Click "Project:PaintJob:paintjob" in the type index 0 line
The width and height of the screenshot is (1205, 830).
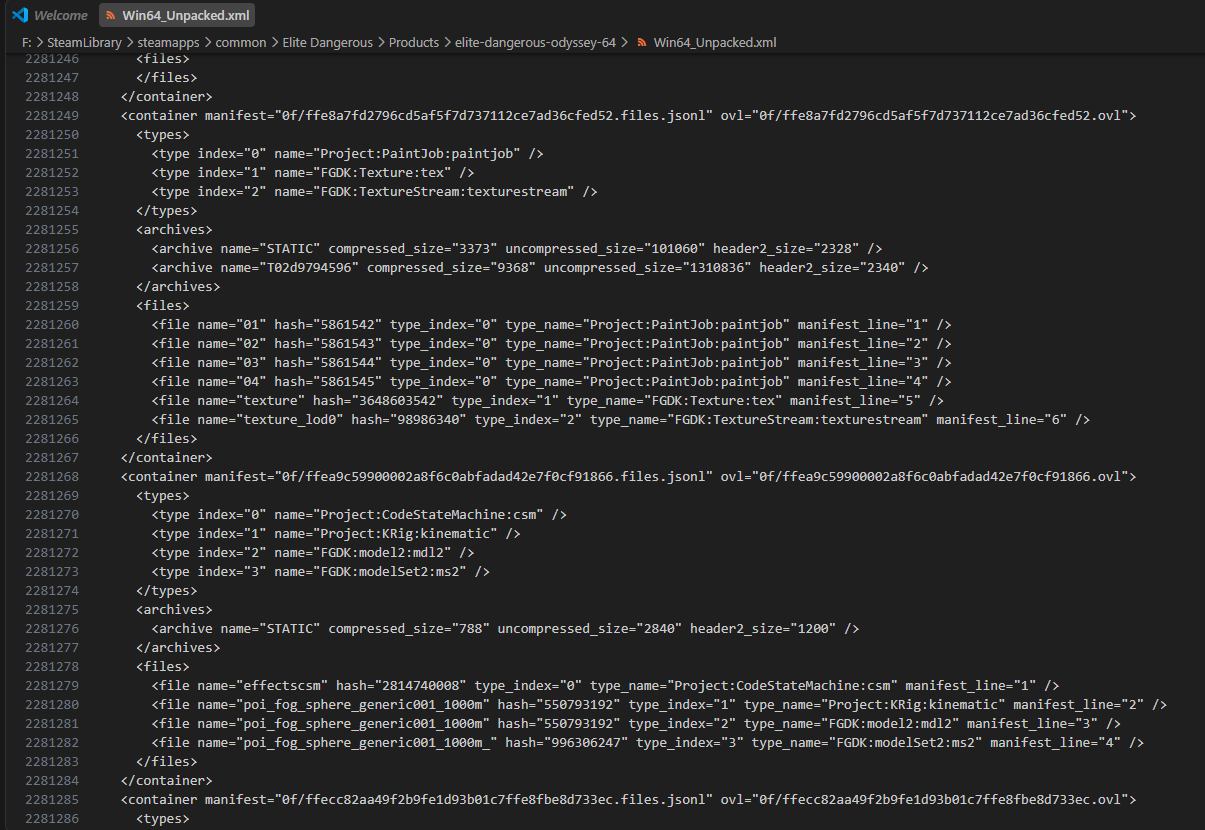(x=420, y=154)
